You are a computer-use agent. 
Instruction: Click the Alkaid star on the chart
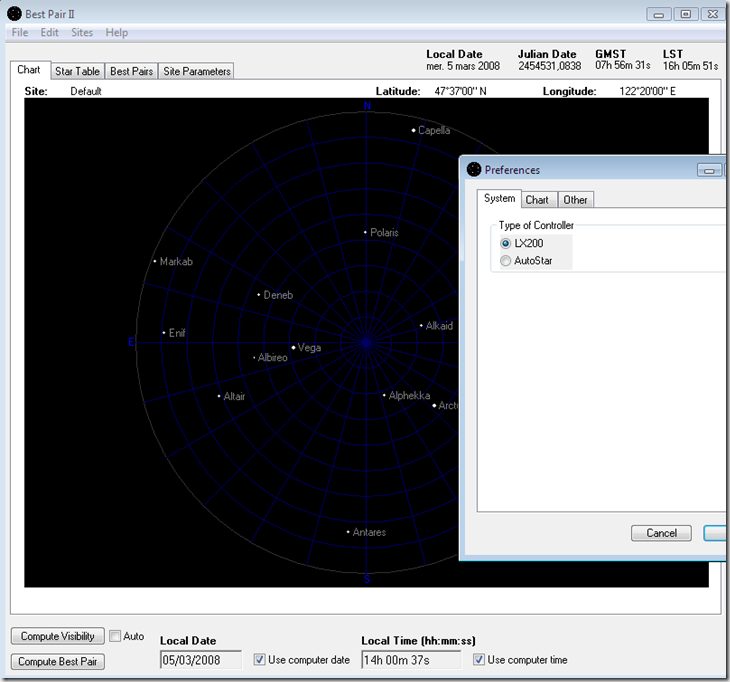click(421, 325)
